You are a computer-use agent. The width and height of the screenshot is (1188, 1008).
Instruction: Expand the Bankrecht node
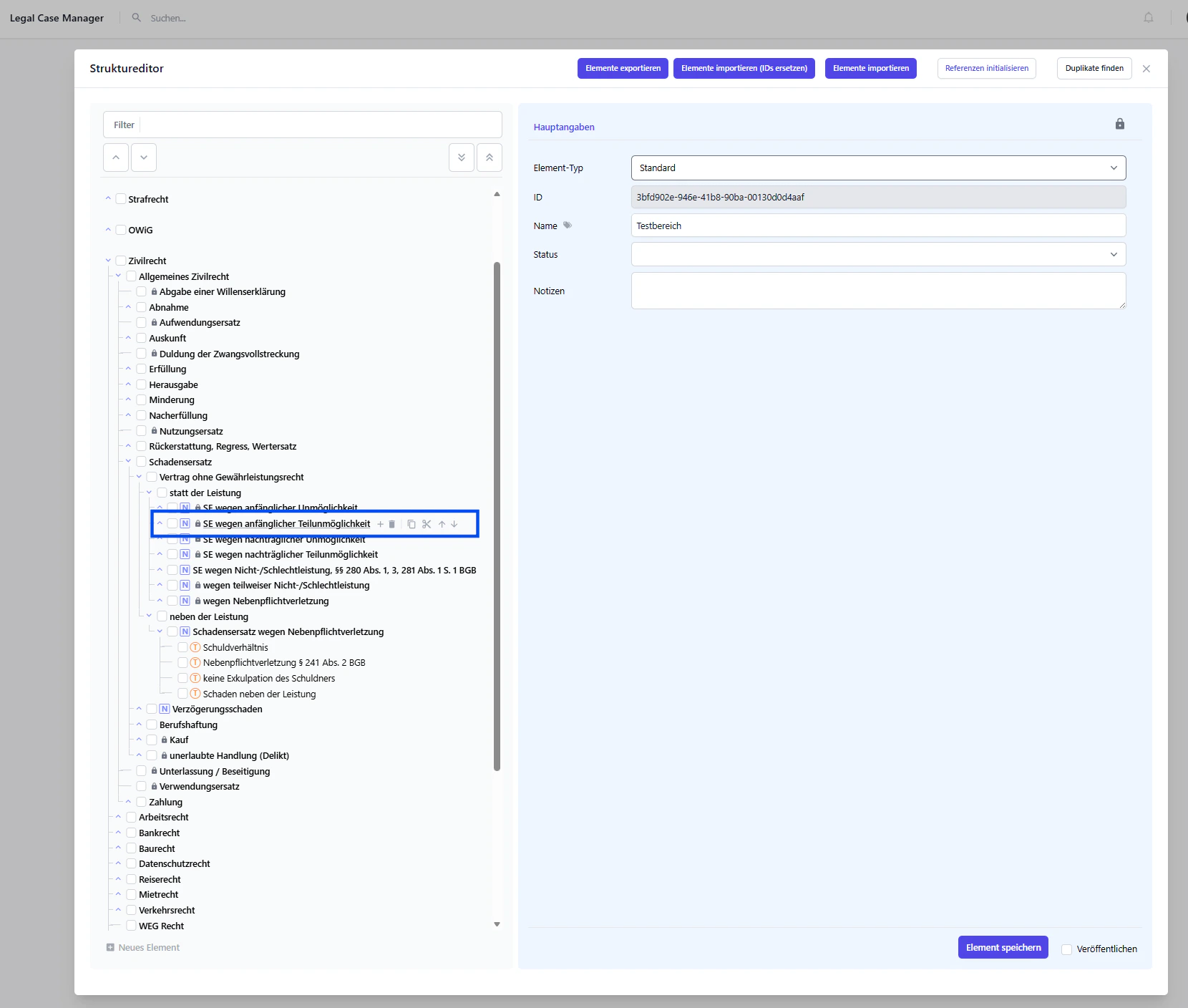118,833
